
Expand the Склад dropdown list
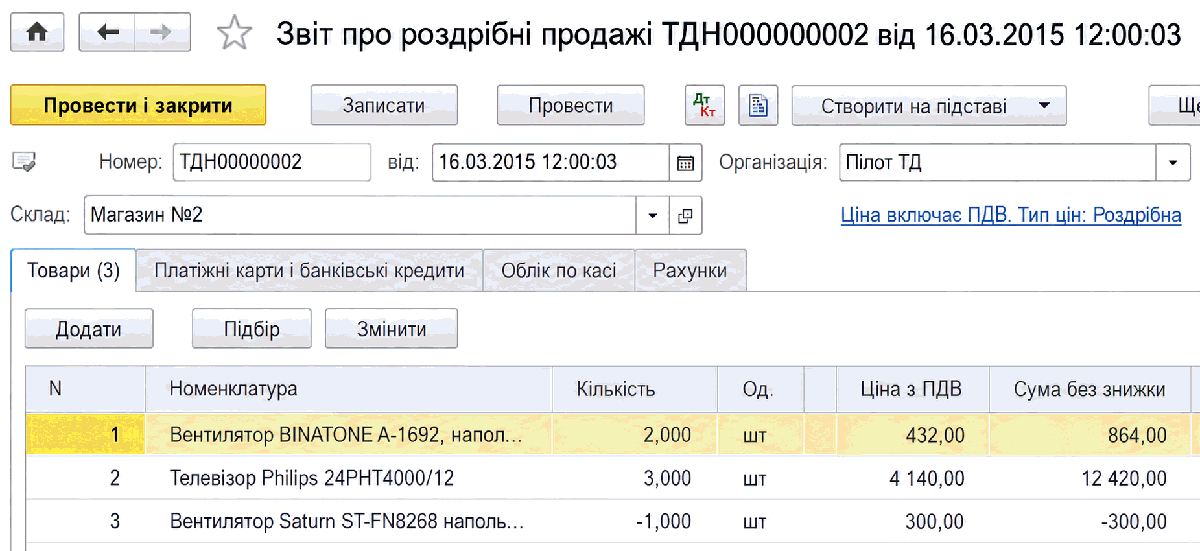[653, 215]
